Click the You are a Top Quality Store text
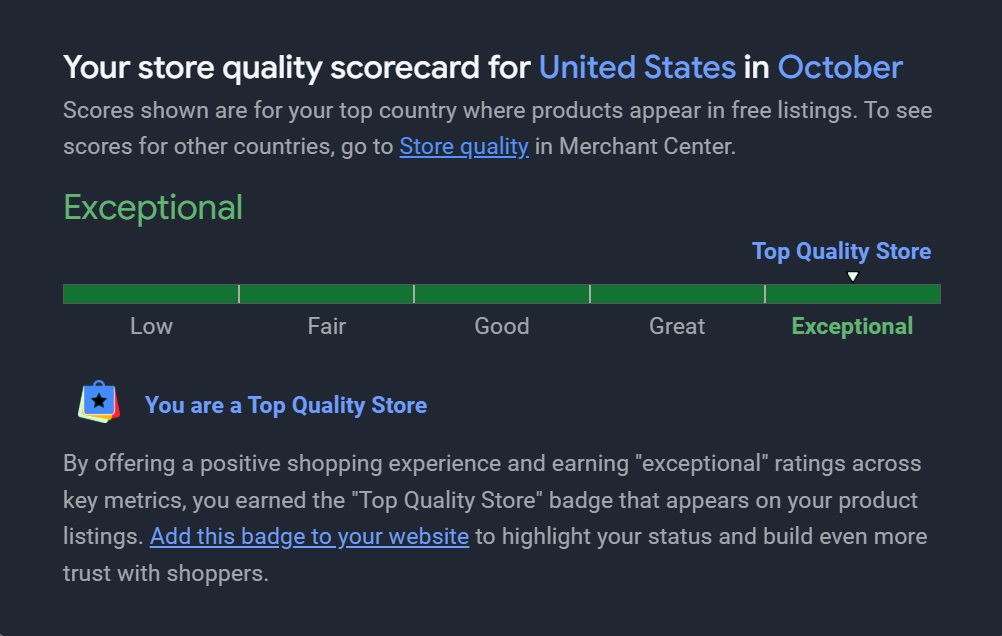The image size is (1002, 636). click(x=286, y=405)
